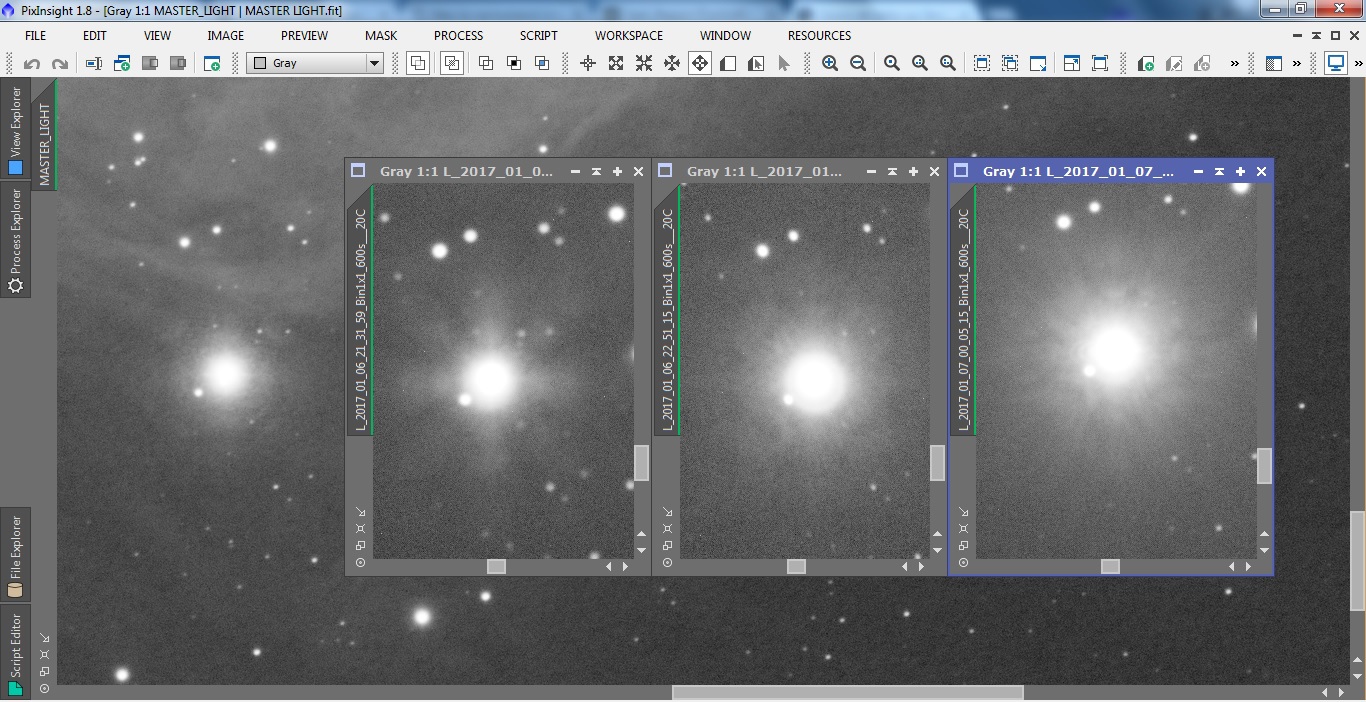Click the striped panel icon near toolbar end
The height and width of the screenshot is (702, 1366).
point(1273,63)
